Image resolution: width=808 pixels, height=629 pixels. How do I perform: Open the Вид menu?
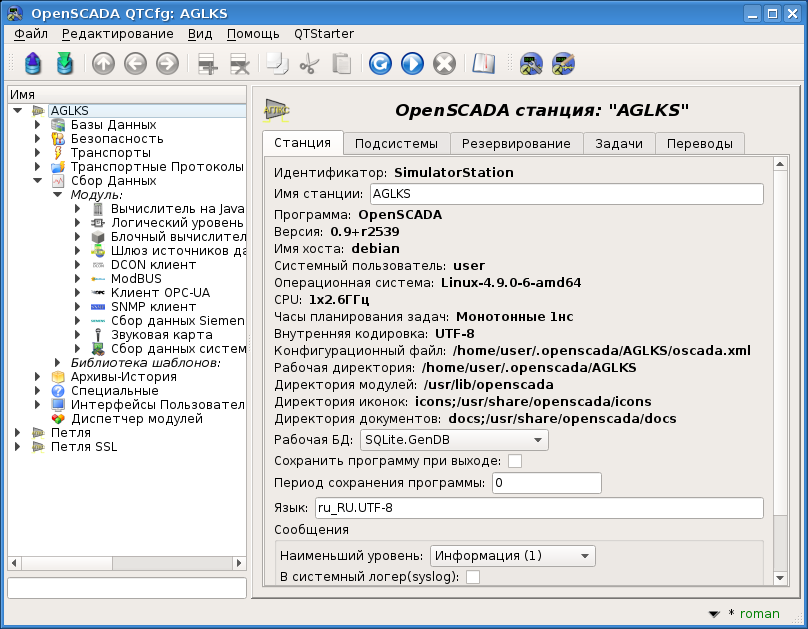click(x=199, y=34)
